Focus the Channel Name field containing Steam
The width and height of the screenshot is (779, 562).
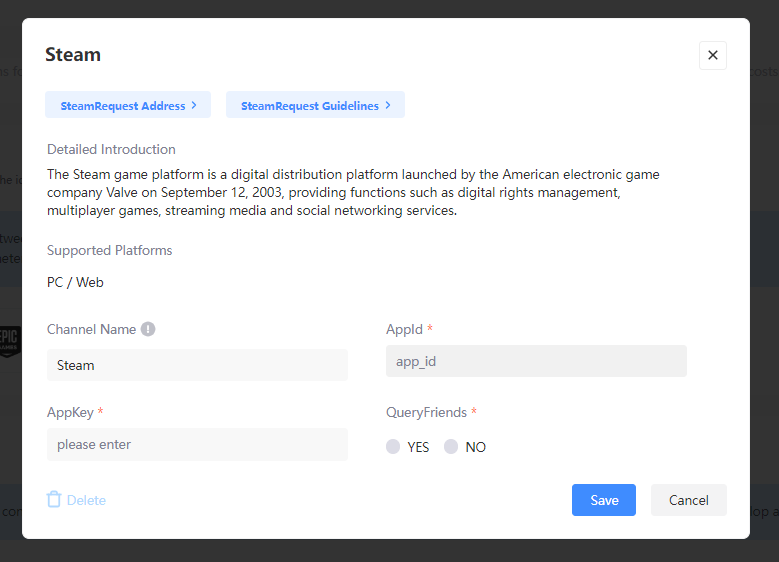coord(197,365)
